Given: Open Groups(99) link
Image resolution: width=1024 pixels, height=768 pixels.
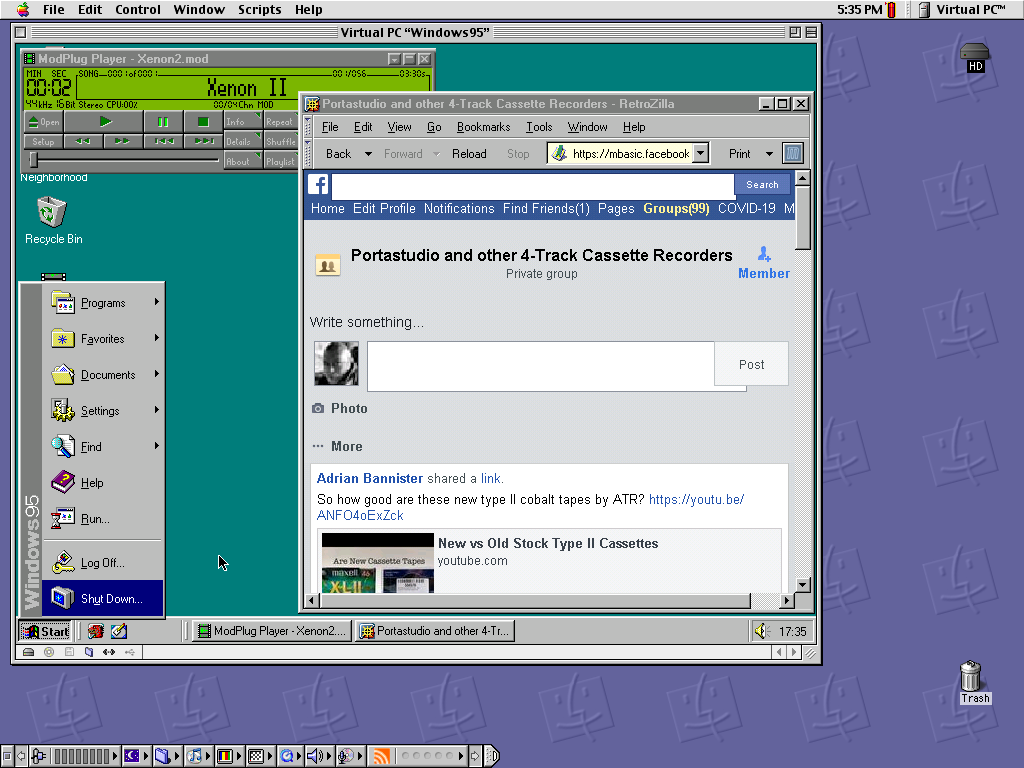Looking at the screenshot, I should tap(676, 208).
